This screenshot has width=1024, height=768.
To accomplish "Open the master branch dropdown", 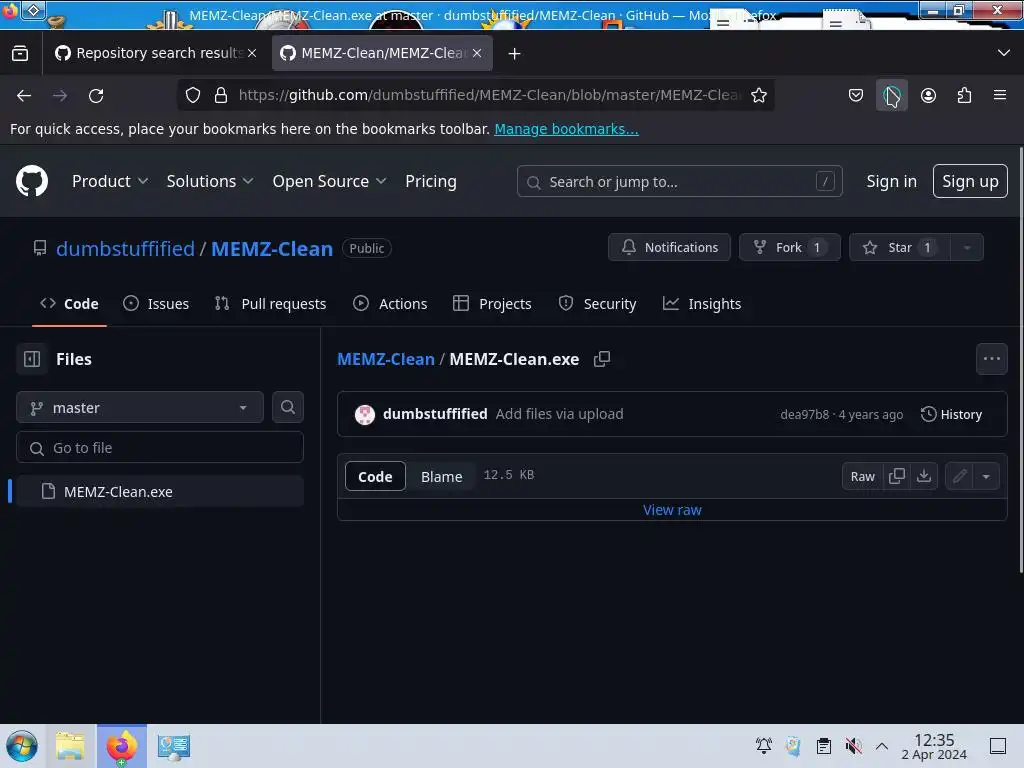I will 140,408.
